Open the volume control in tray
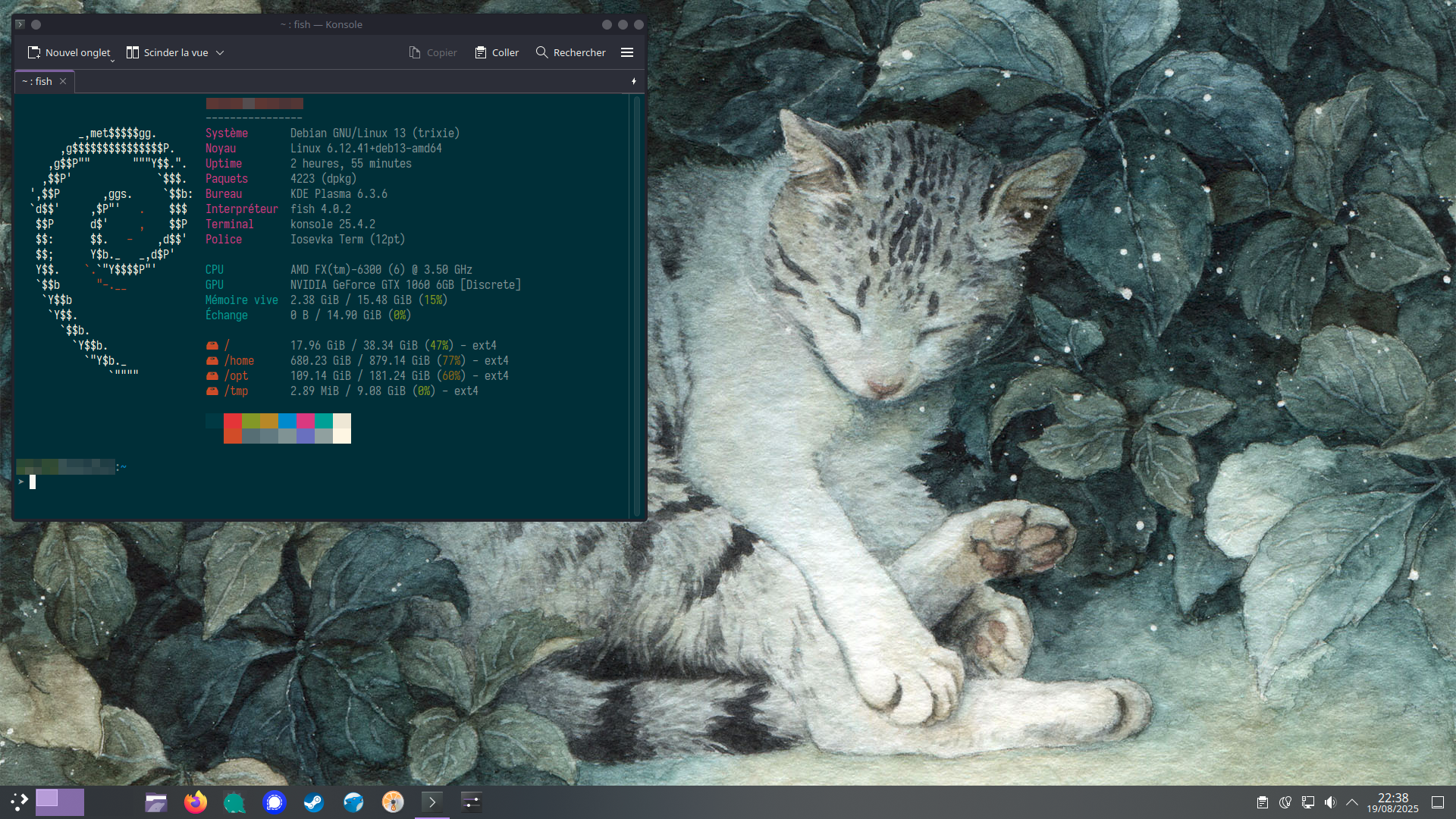 [1330, 802]
